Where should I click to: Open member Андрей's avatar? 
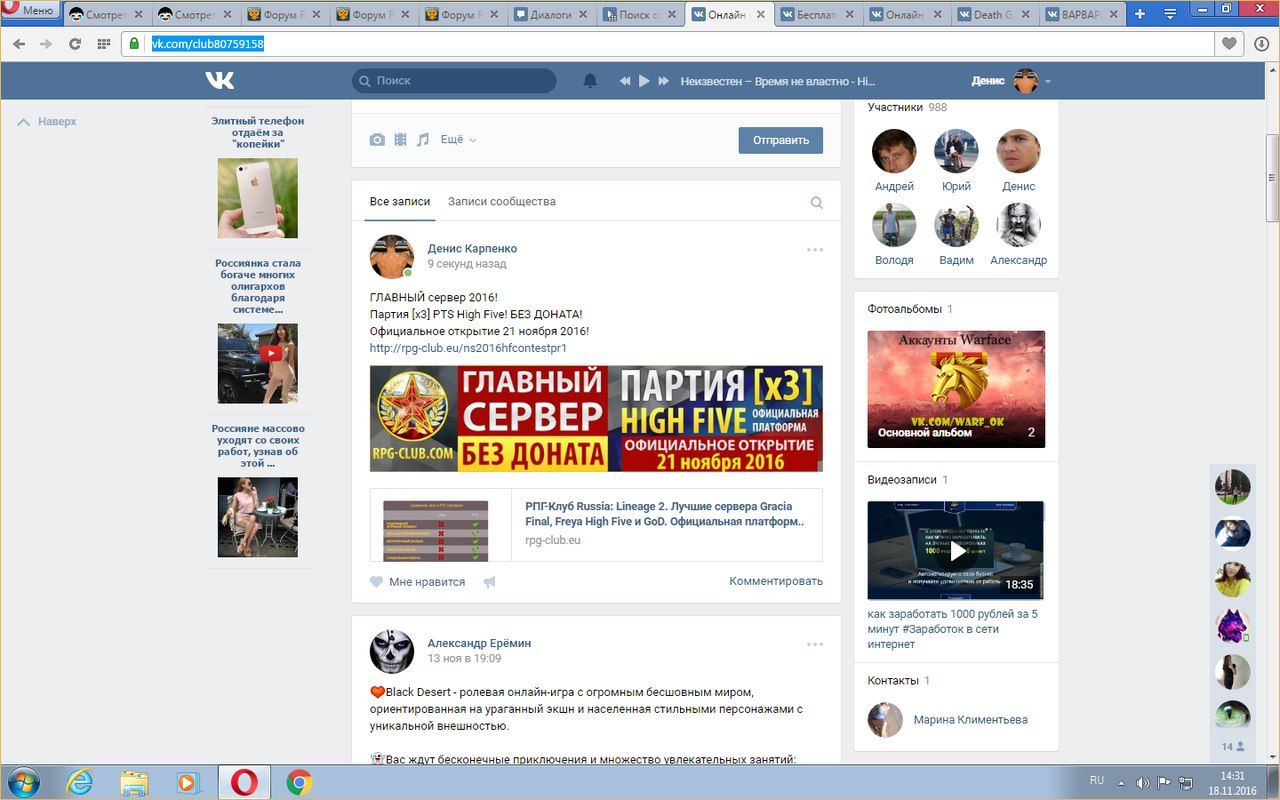pyautogui.click(x=894, y=151)
